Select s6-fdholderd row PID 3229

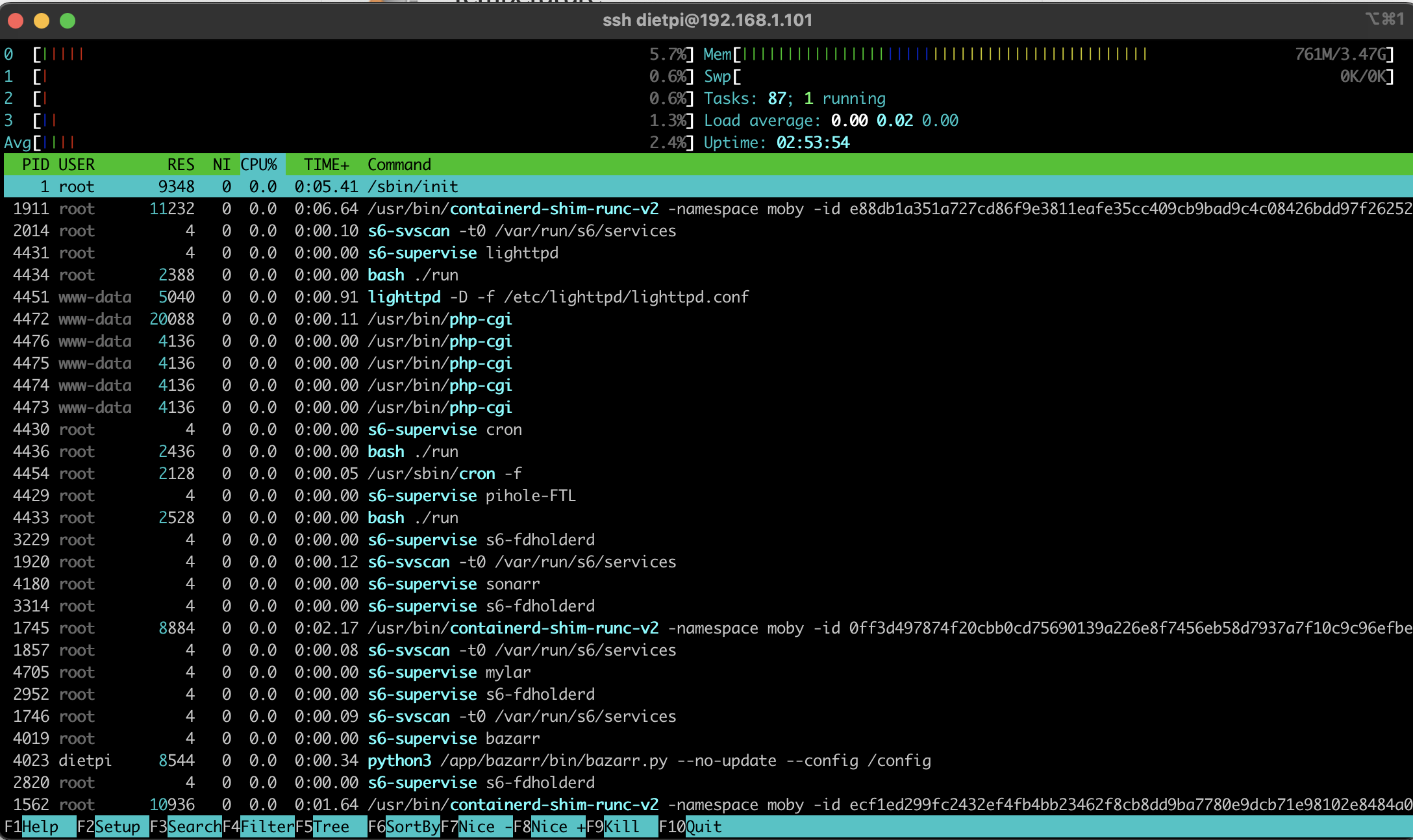pyautogui.click(x=708, y=539)
